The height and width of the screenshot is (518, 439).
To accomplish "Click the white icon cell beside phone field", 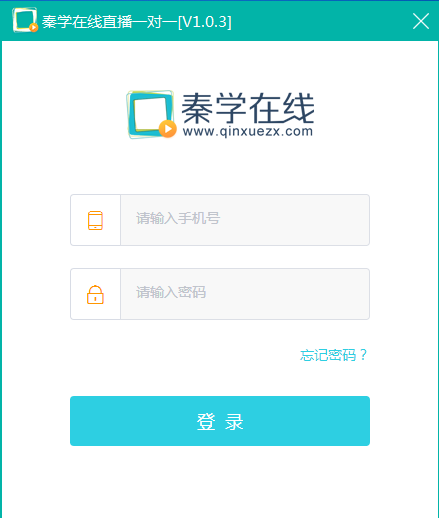I will pos(95,220).
